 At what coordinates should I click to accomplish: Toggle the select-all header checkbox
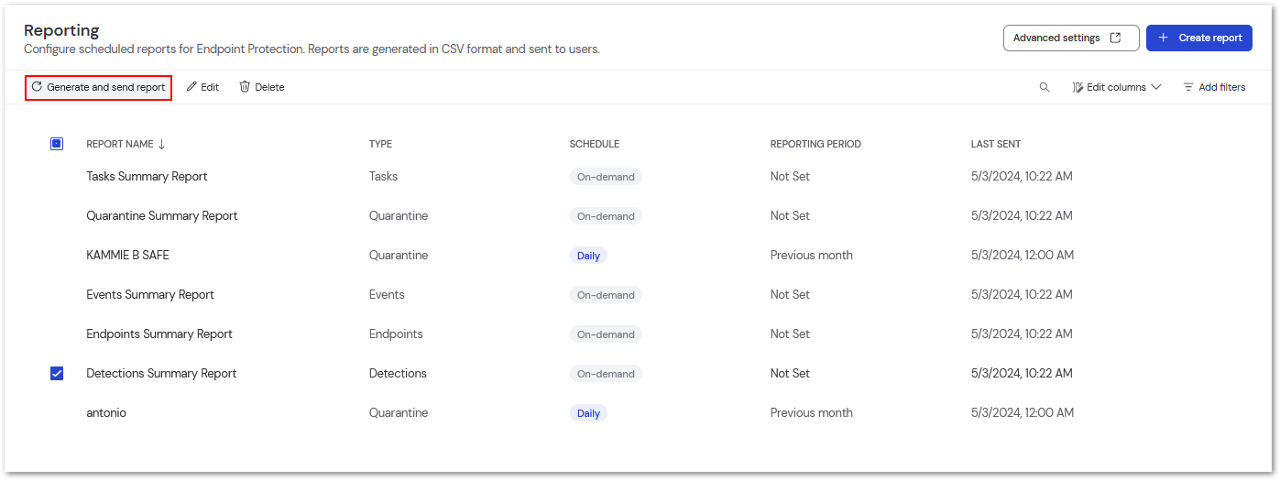coord(56,144)
